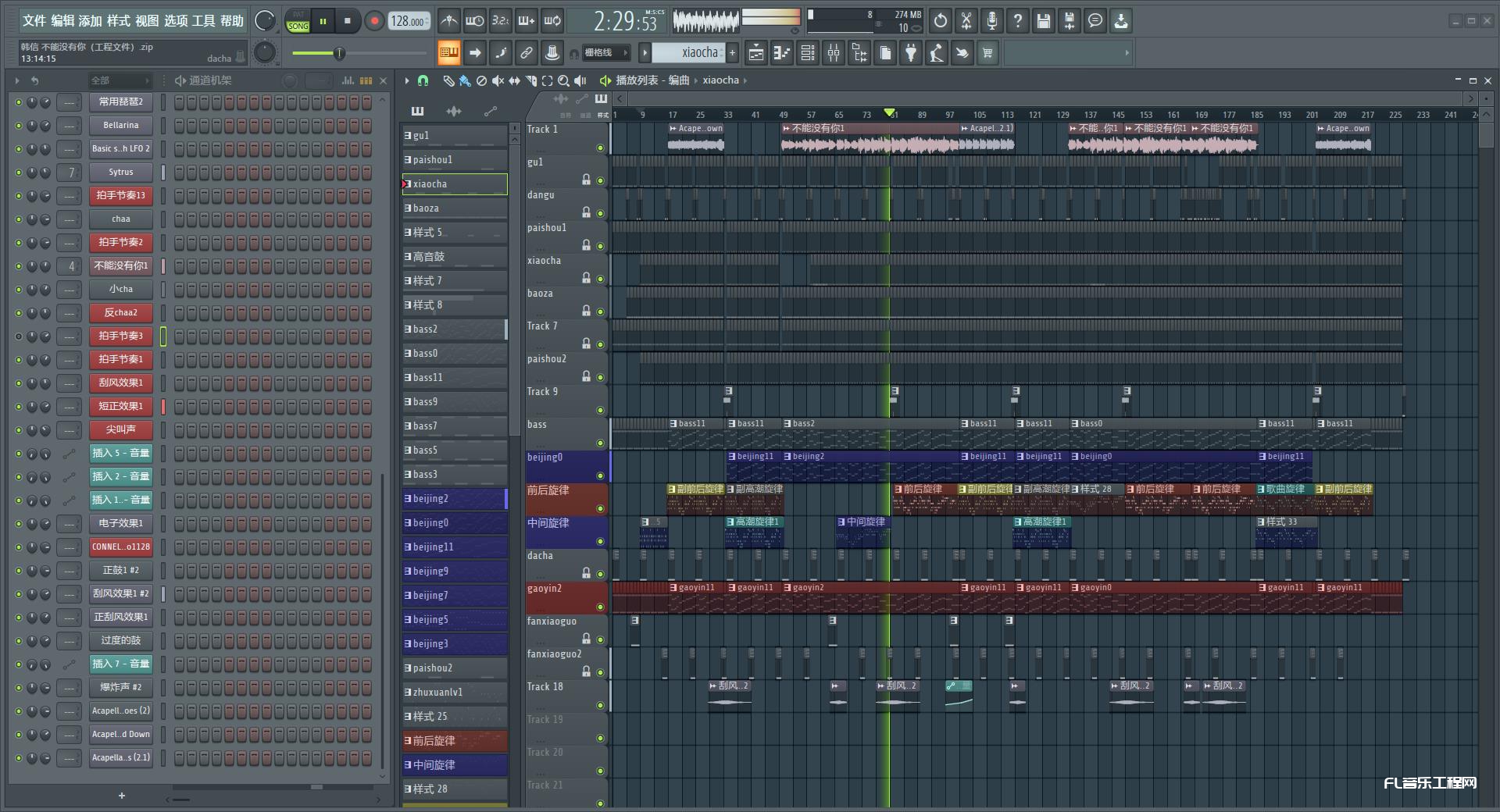The width and height of the screenshot is (1500, 812).
Task: Toggle the PAT/SONG mode switch
Action: [x=298, y=21]
